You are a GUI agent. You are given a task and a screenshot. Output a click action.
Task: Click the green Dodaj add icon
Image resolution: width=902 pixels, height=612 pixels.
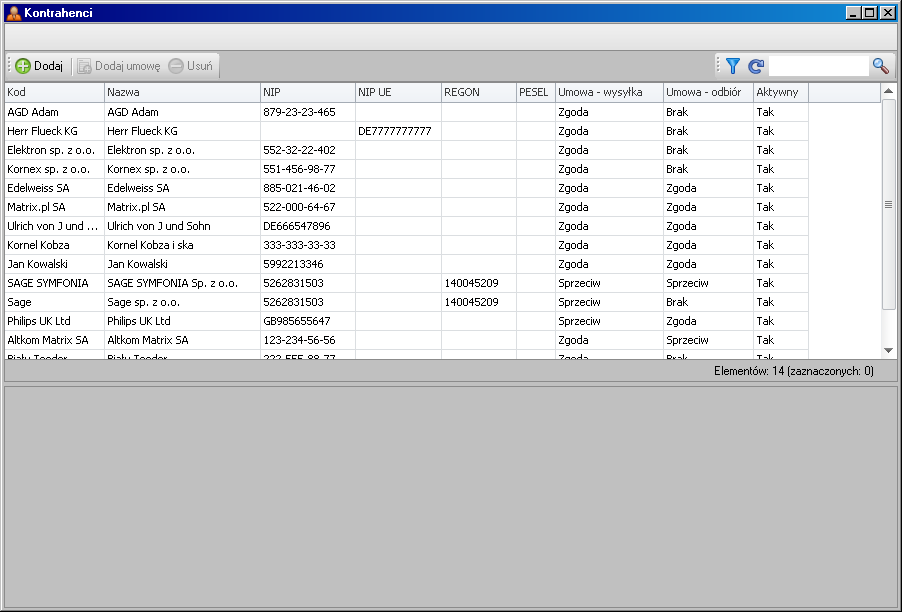[x=23, y=66]
